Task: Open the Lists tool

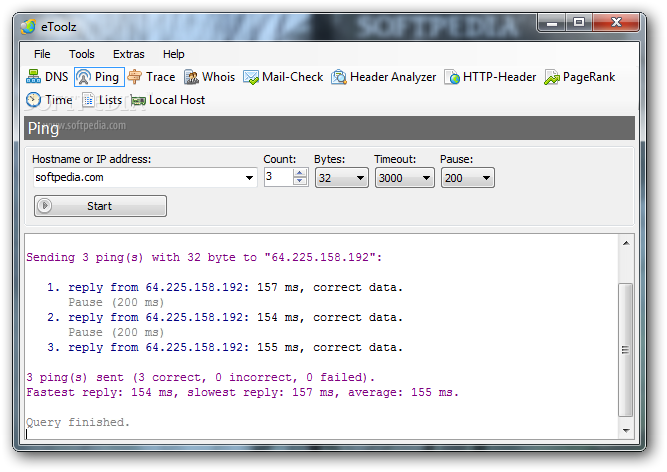Action: click(x=102, y=100)
